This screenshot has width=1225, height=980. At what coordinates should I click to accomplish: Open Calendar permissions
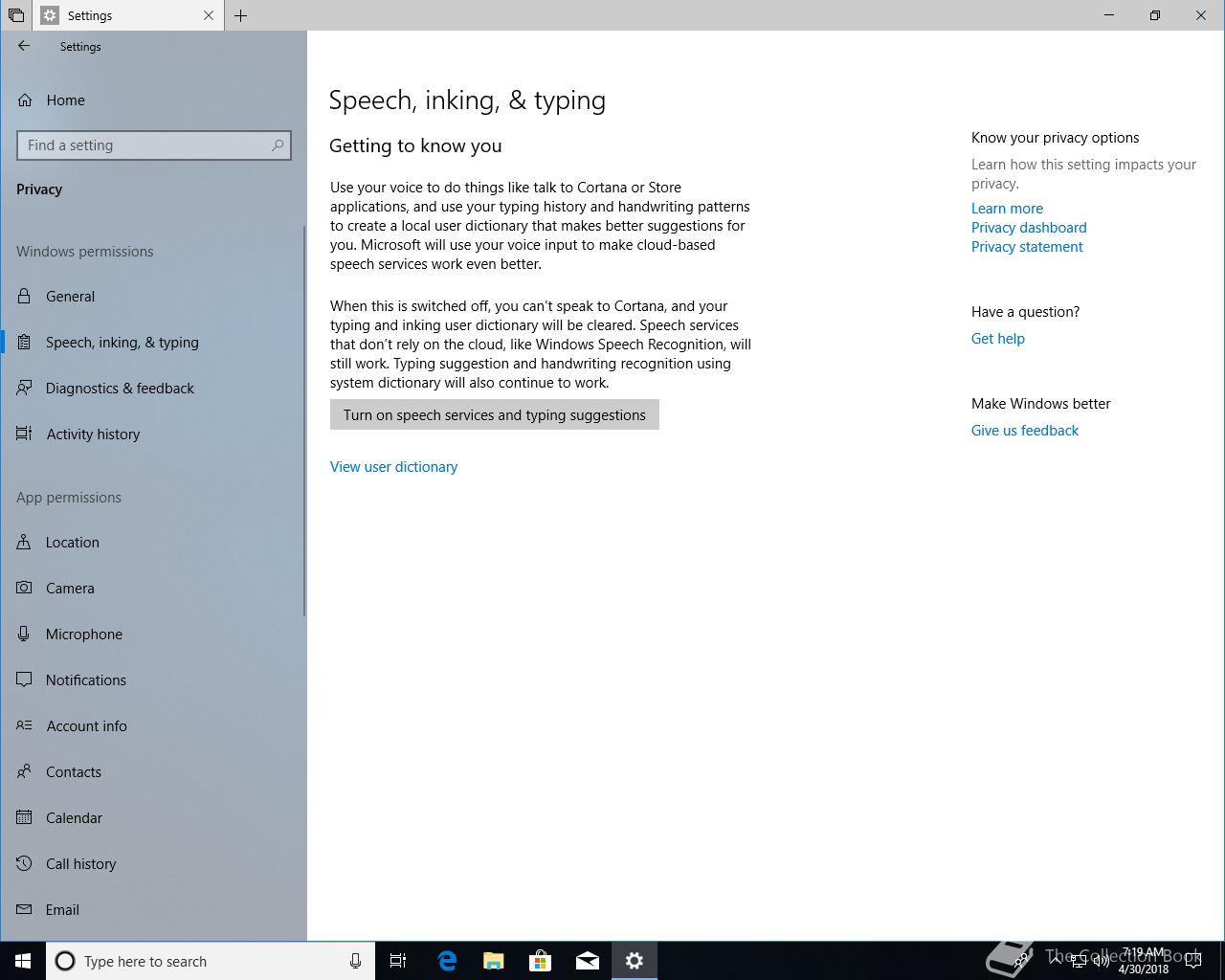click(x=74, y=817)
